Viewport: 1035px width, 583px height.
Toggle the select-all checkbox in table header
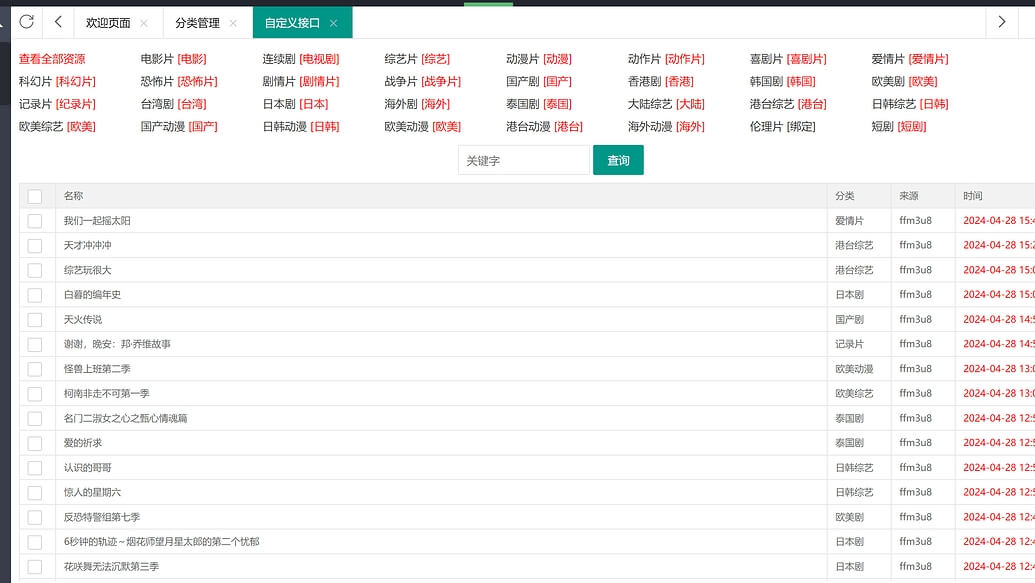pos(35,197)
